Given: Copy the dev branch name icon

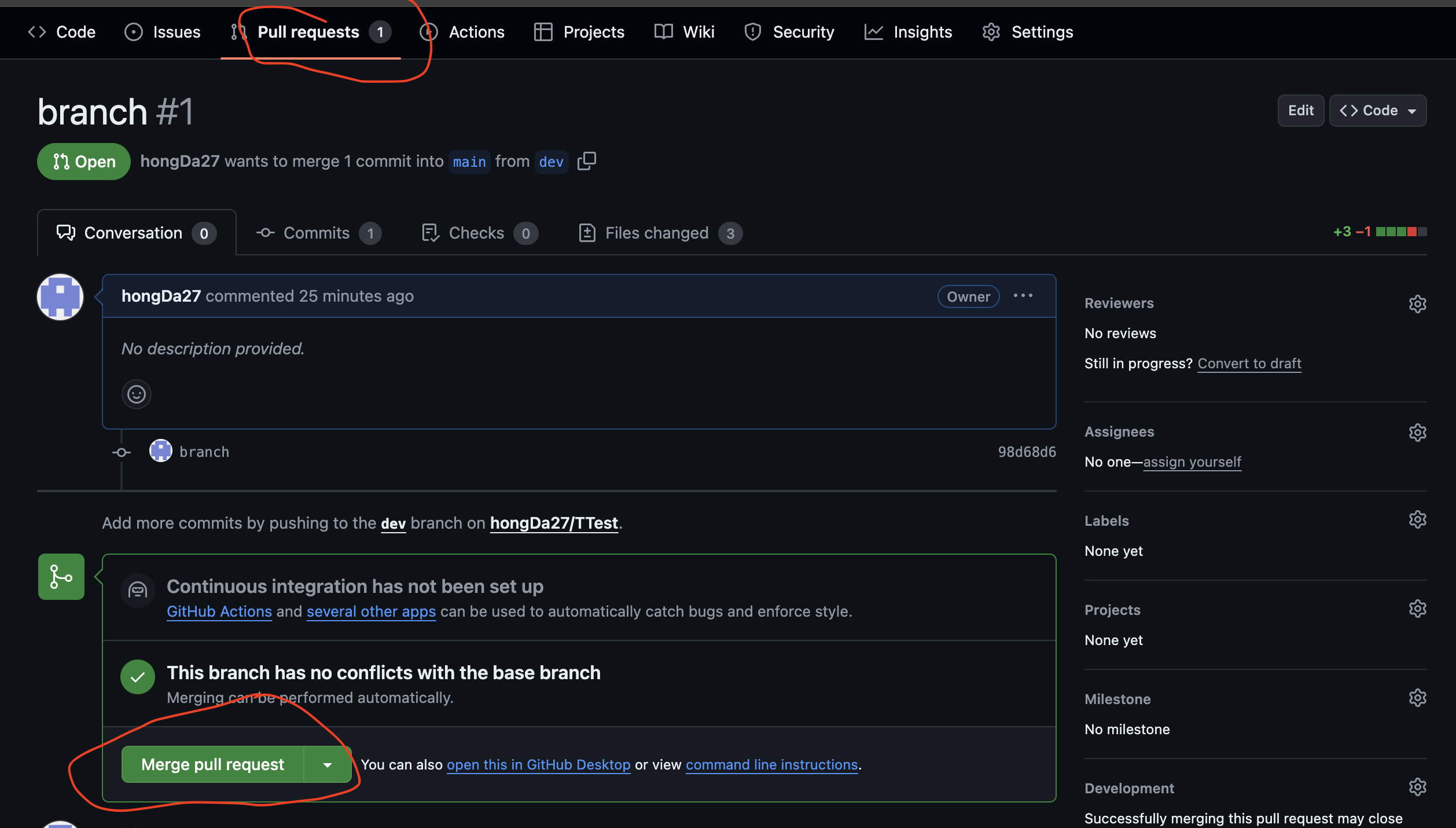Looking at the screenshot, I should [587, 161].
